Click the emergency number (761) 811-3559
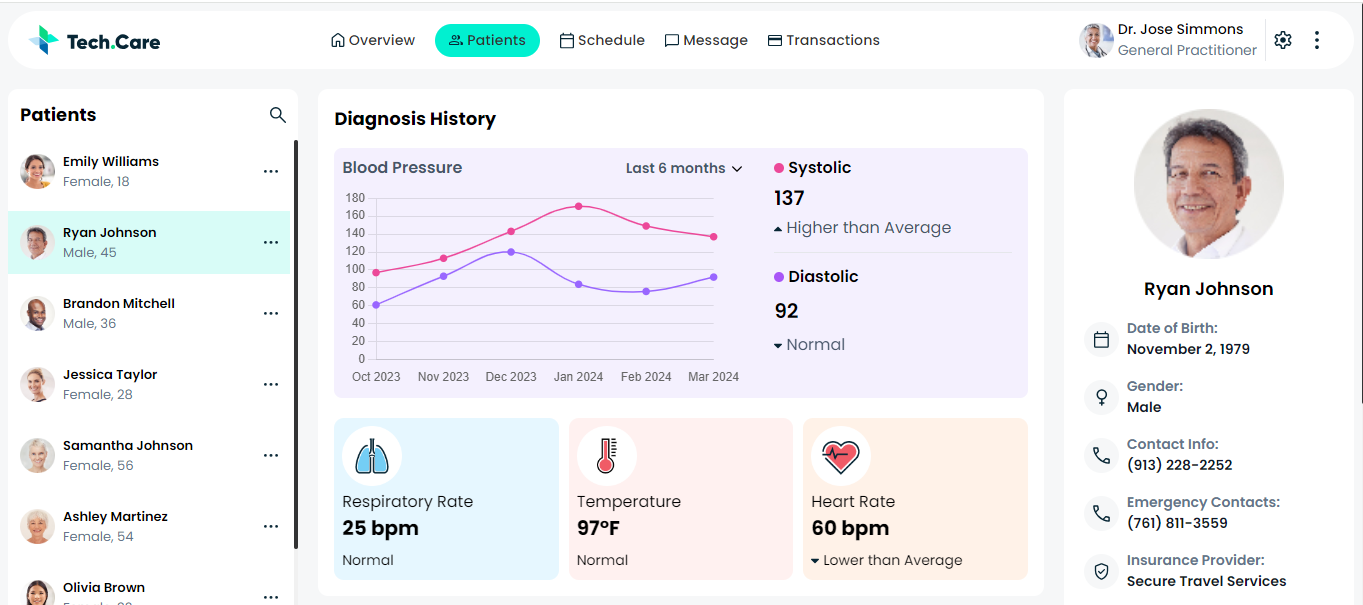This screenshot has width=1363, height=605. click(1177, 523)
